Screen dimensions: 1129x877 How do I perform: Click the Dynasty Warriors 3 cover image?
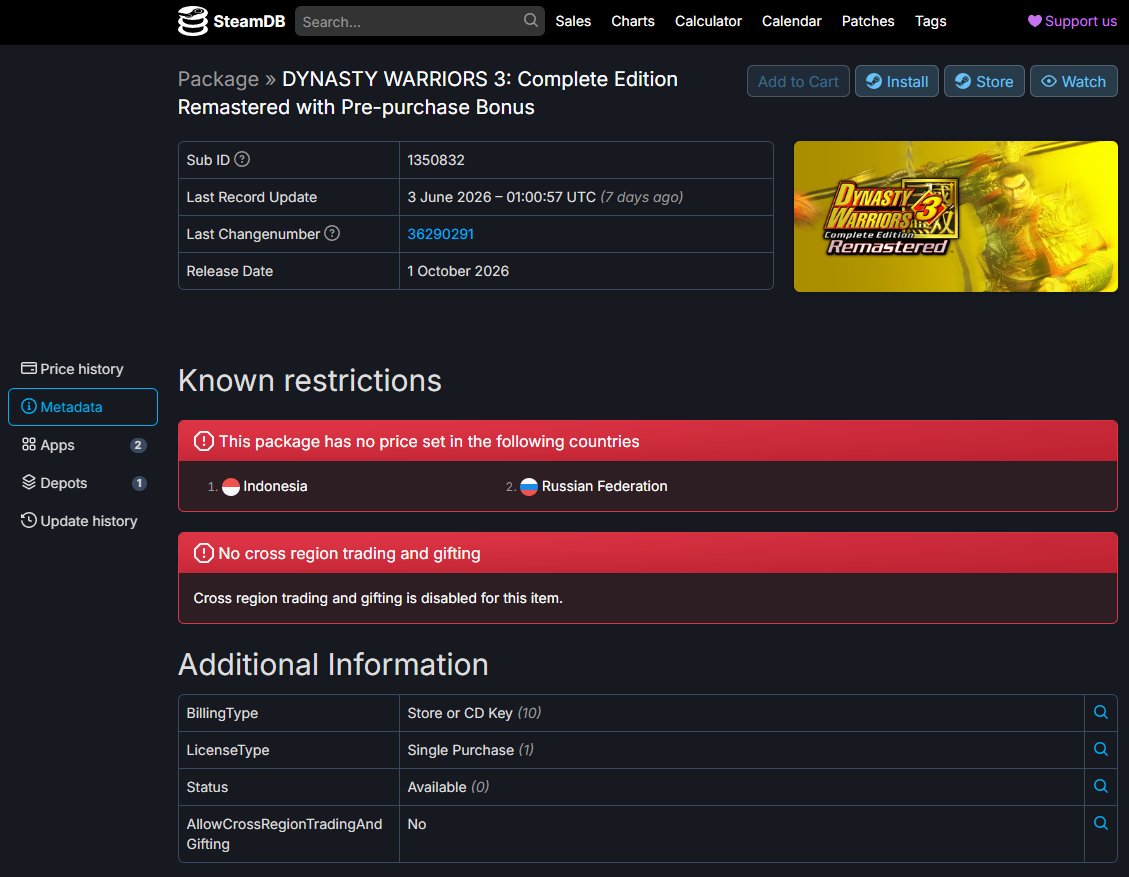point(955,217)
